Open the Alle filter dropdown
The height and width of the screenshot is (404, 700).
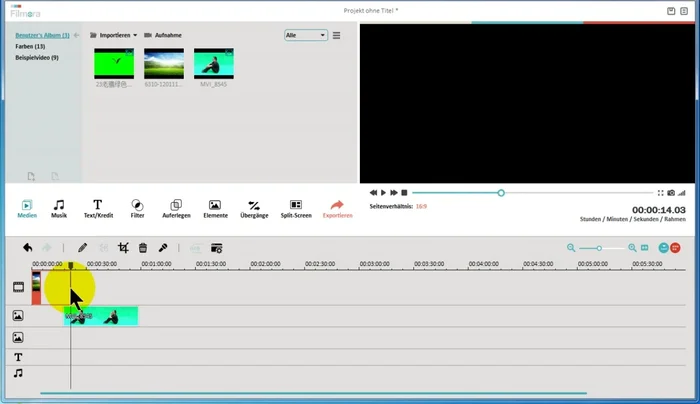point(306,35)
